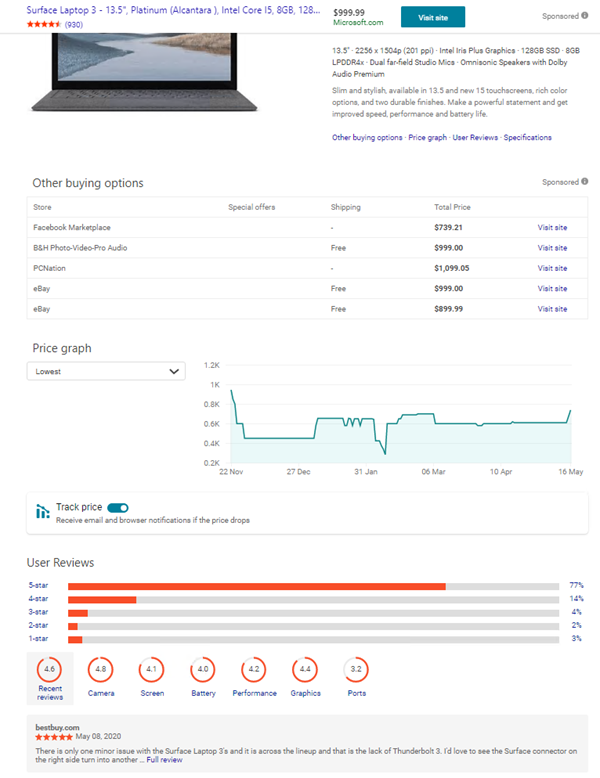Jump to Price graph anchor link
The height and width of the screenshot is (778, 600).
click(427, 138)
